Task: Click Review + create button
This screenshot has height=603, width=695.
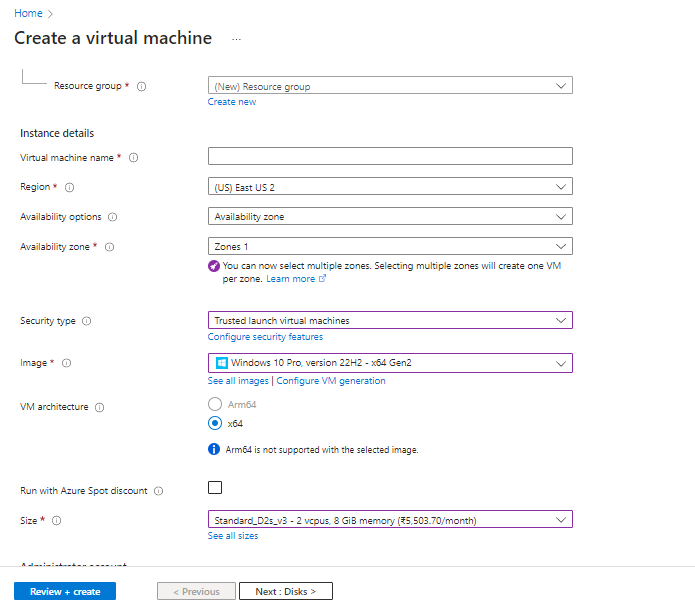Action: 65,591
